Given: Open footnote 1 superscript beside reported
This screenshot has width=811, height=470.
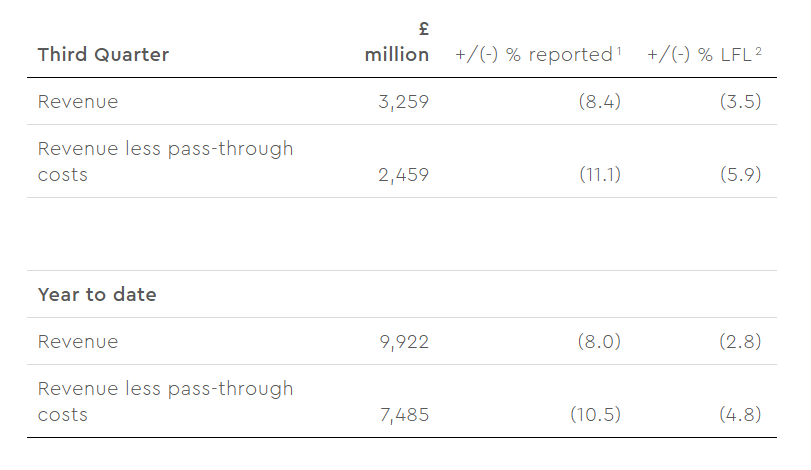Looking at the screenshot, I should click(x=618, y=50).
